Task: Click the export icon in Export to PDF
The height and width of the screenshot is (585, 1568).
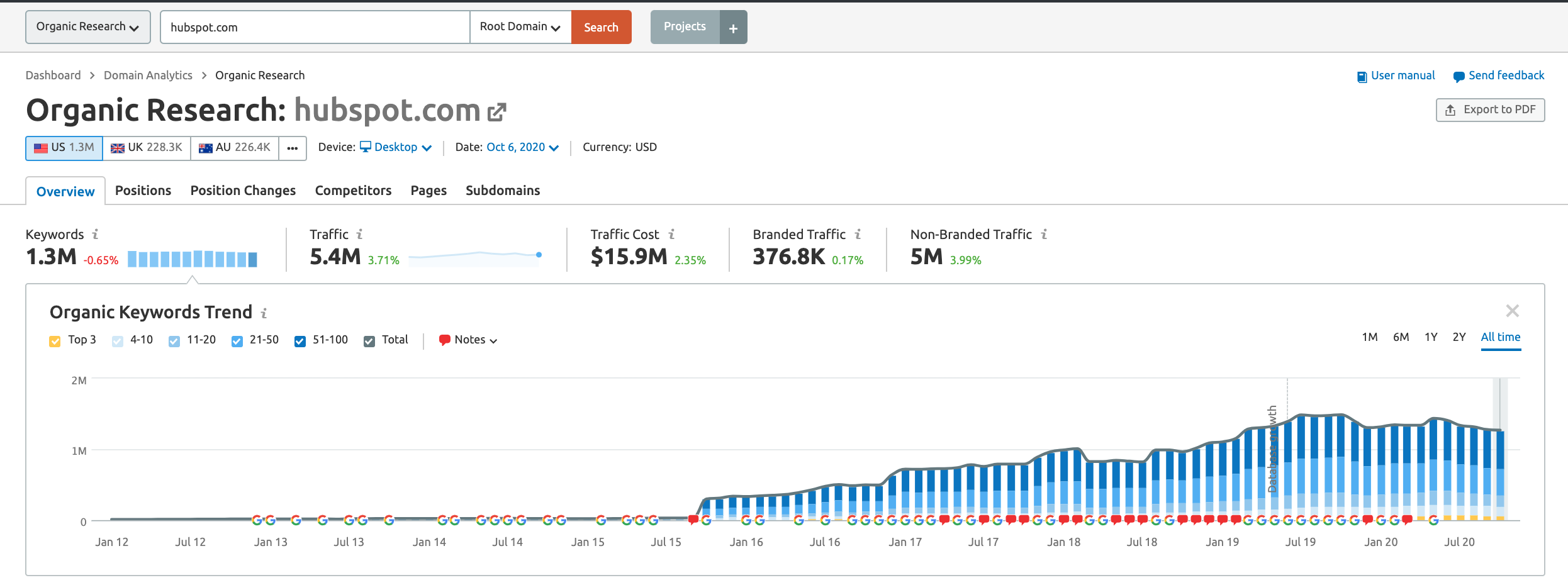Action: [1450, 110]
